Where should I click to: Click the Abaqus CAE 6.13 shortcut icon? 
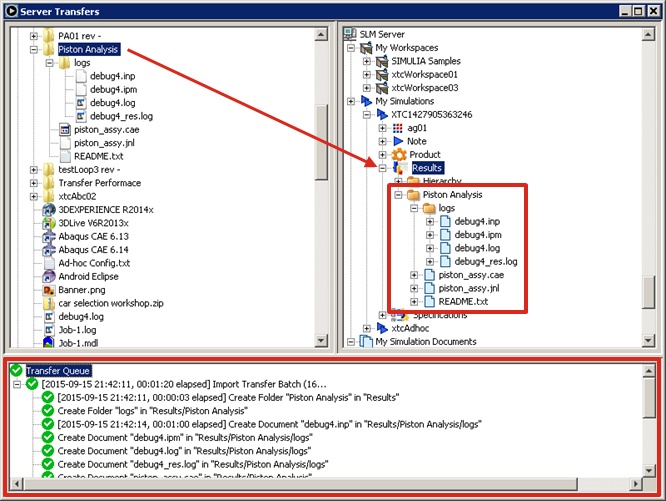[x=49, y=236]
